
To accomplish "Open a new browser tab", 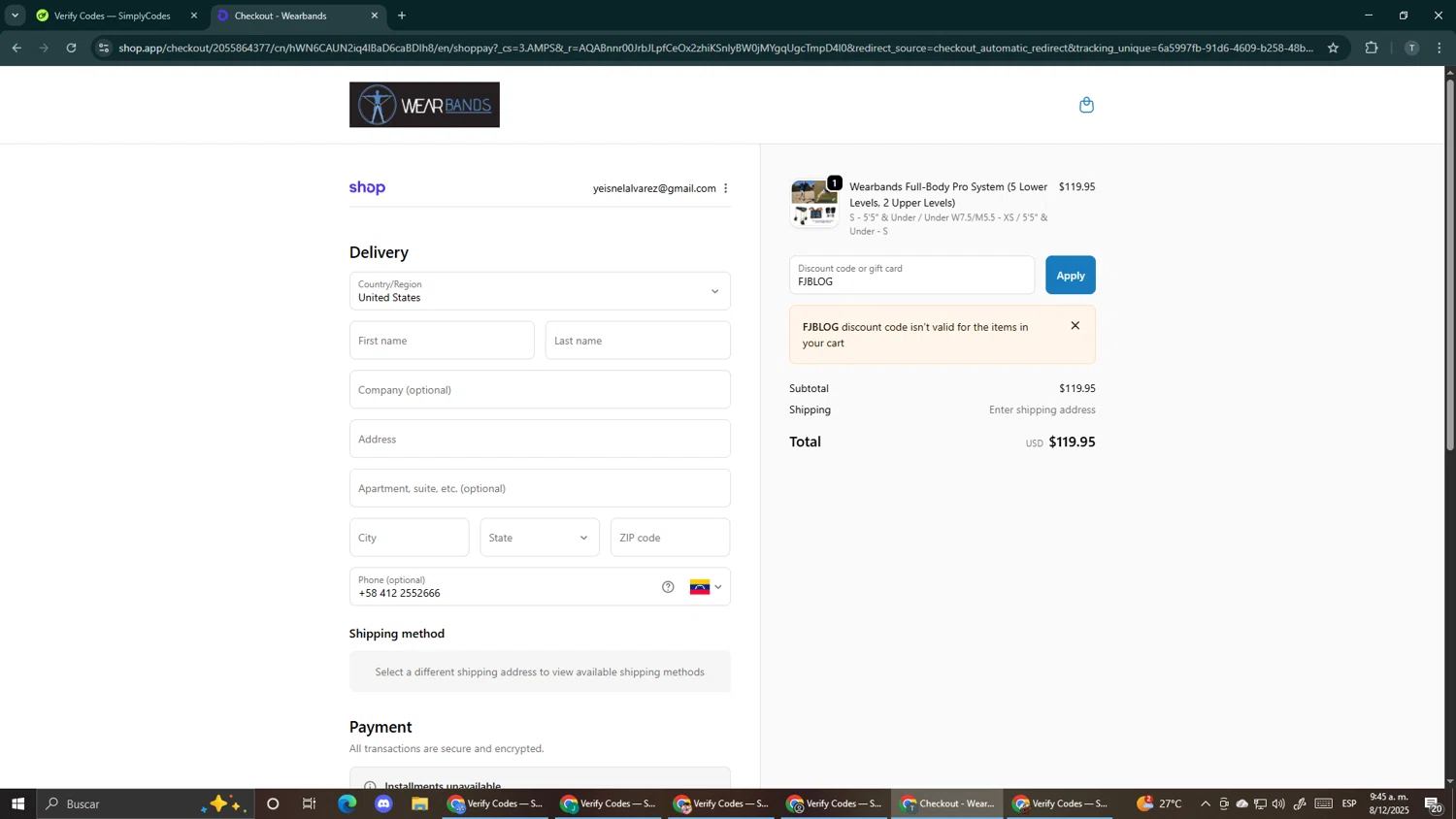I will point(402,16).
